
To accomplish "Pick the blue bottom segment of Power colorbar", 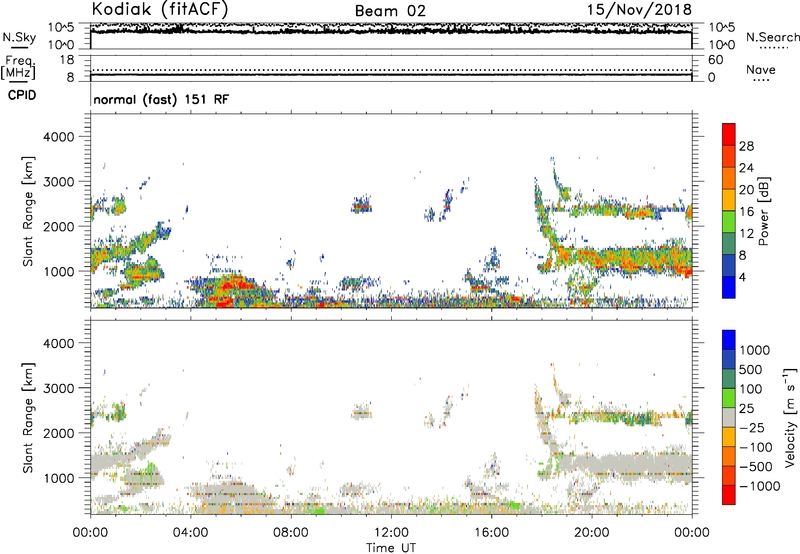I will click(729, 287).
